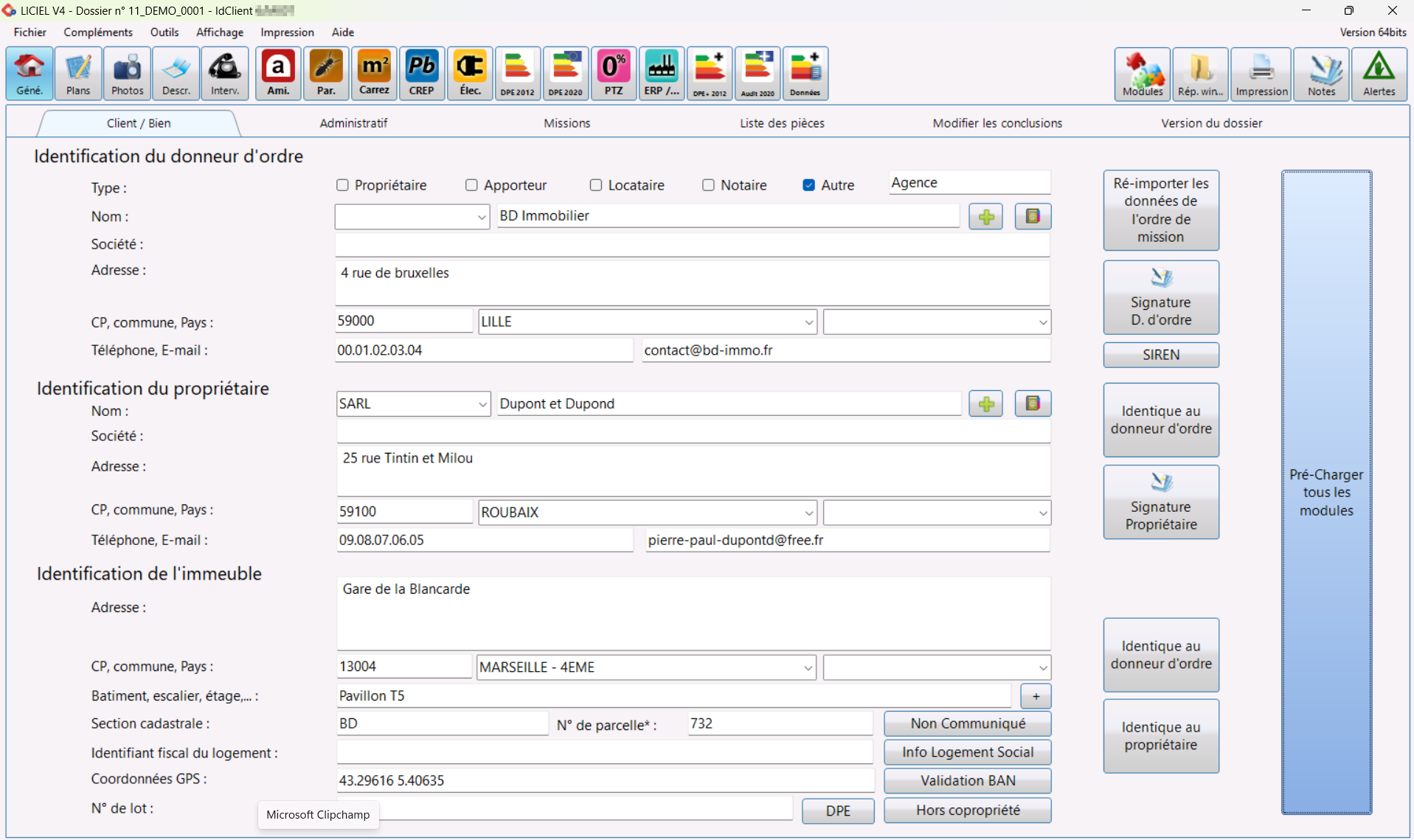Click the Validation BAN button
This screenshot has height=840, width=1414.
[x=967, y=781]
